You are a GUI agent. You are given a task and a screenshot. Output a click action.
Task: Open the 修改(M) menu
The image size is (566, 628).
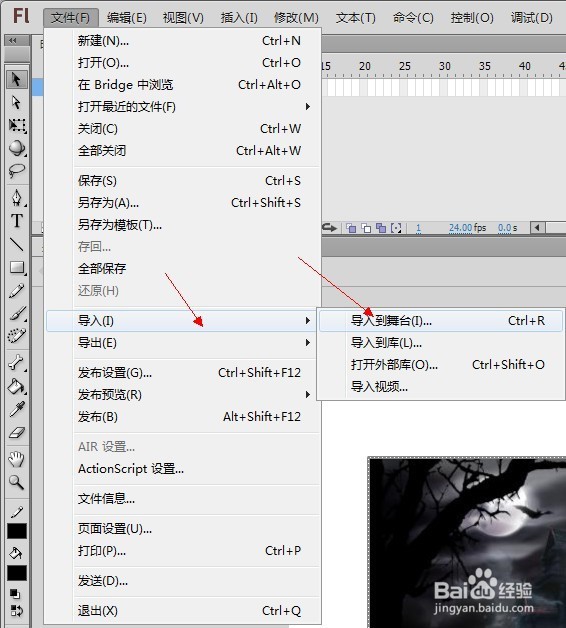pyautogui.click(x=296, y=18)
